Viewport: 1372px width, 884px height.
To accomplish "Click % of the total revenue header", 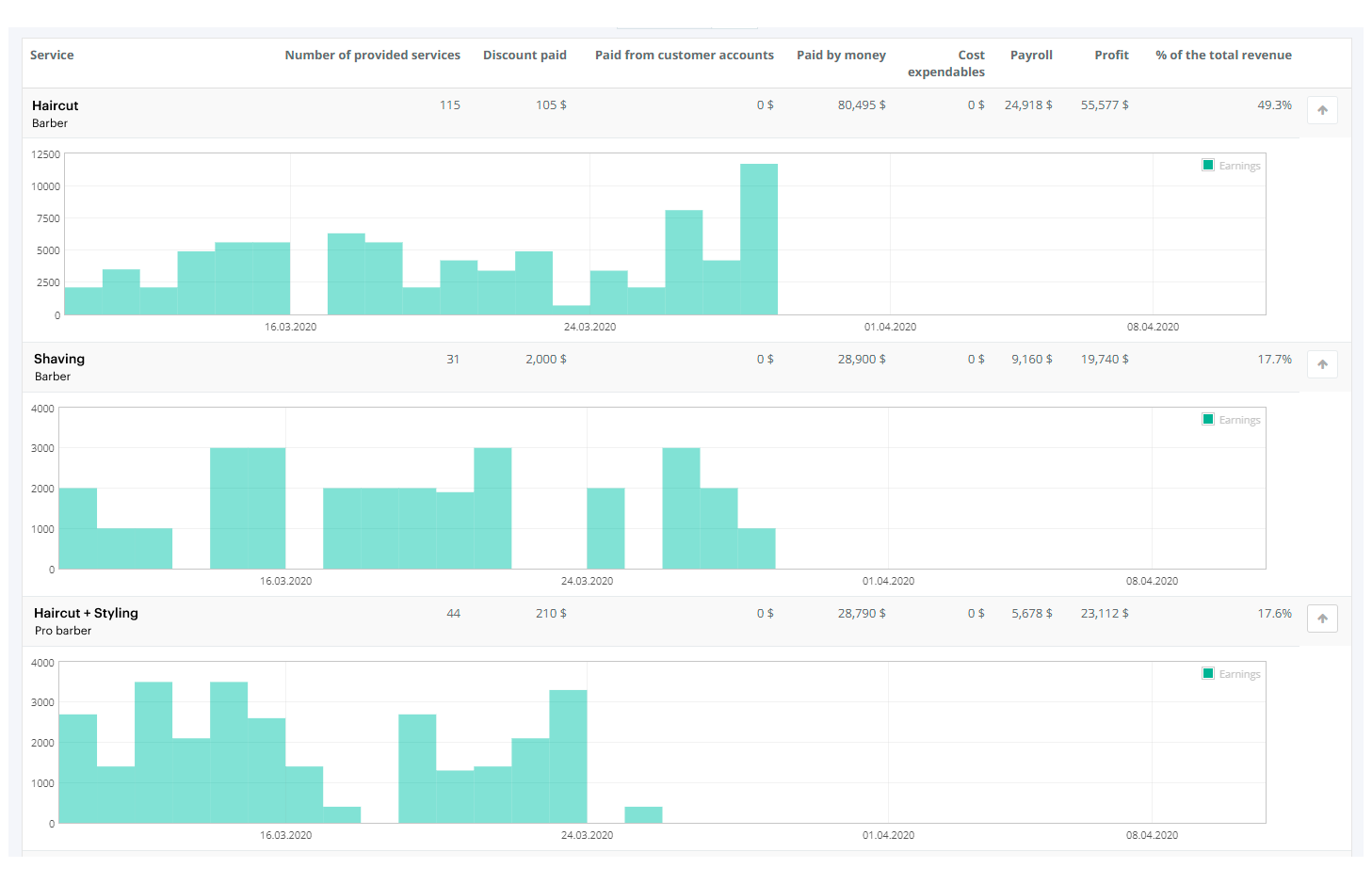I will 1223,56.
